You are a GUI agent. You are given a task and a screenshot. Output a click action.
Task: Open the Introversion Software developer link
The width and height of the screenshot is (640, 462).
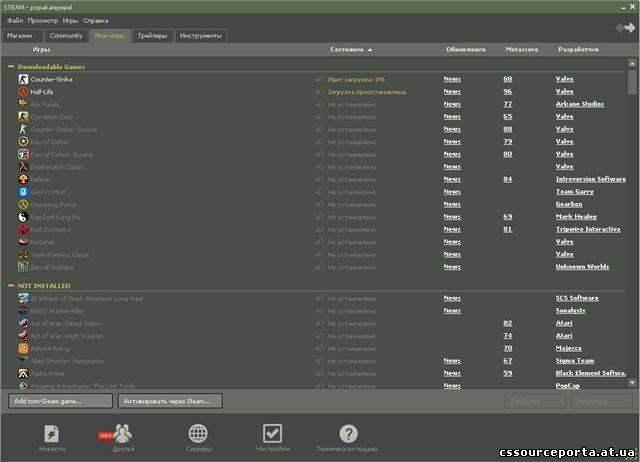[x=591, y=179]
